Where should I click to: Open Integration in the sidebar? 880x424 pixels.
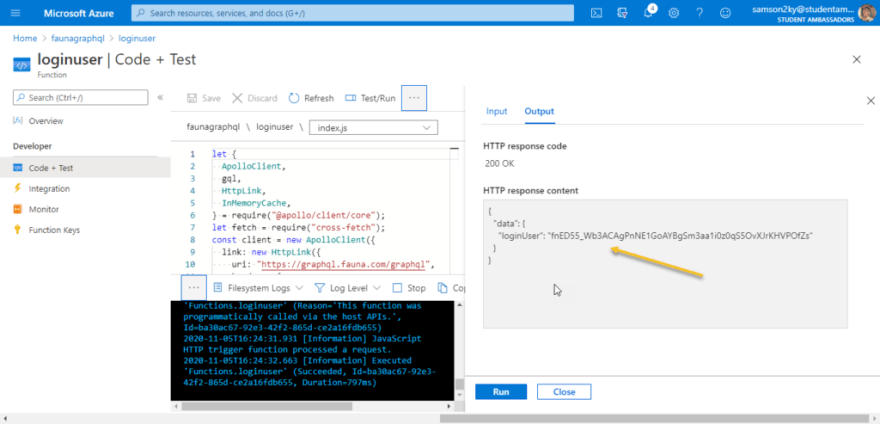(x=49, y=189)
